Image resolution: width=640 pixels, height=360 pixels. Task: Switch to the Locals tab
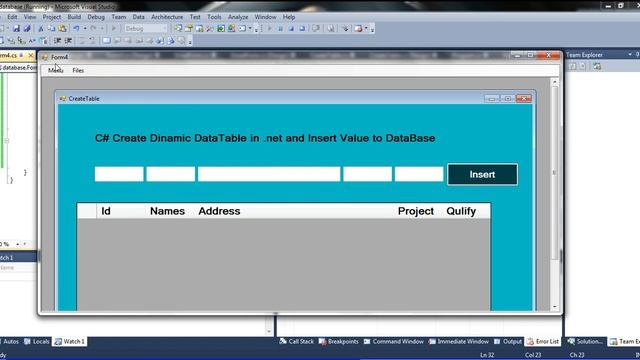[x=37, y=341]
